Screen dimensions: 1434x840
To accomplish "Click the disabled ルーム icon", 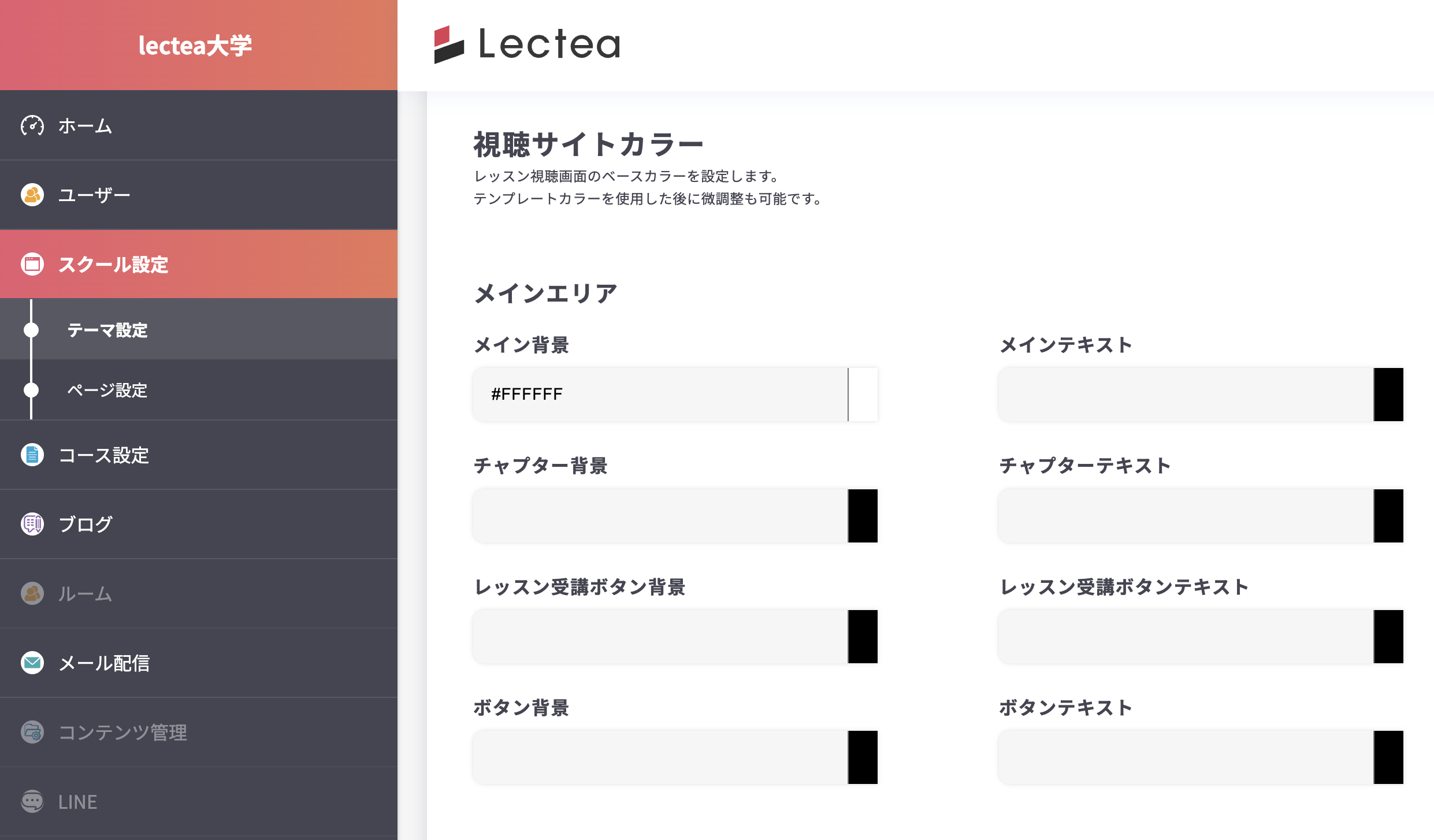I will [x=33, y=593].
